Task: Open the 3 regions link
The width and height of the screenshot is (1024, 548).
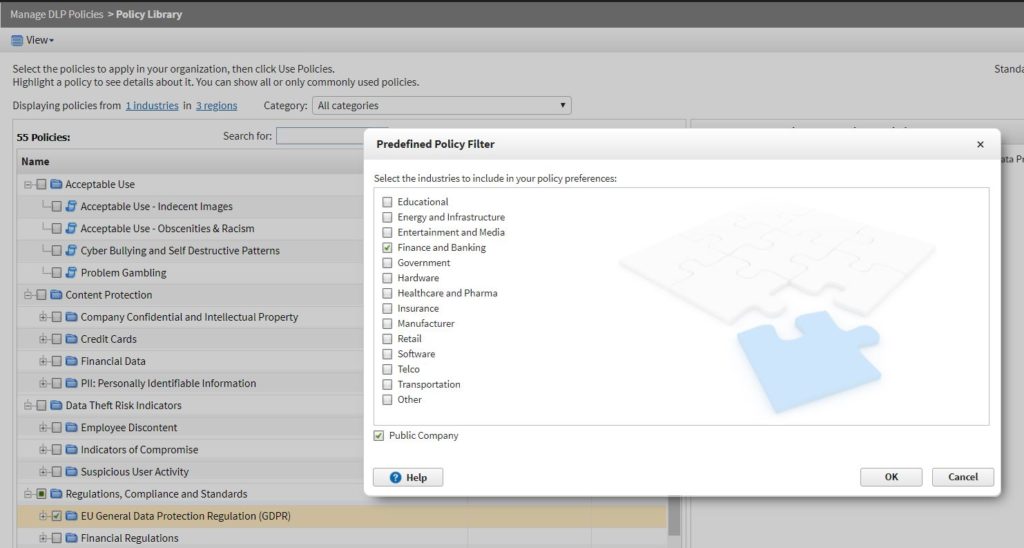Action: pyautogui.click(x=216, y=105)
